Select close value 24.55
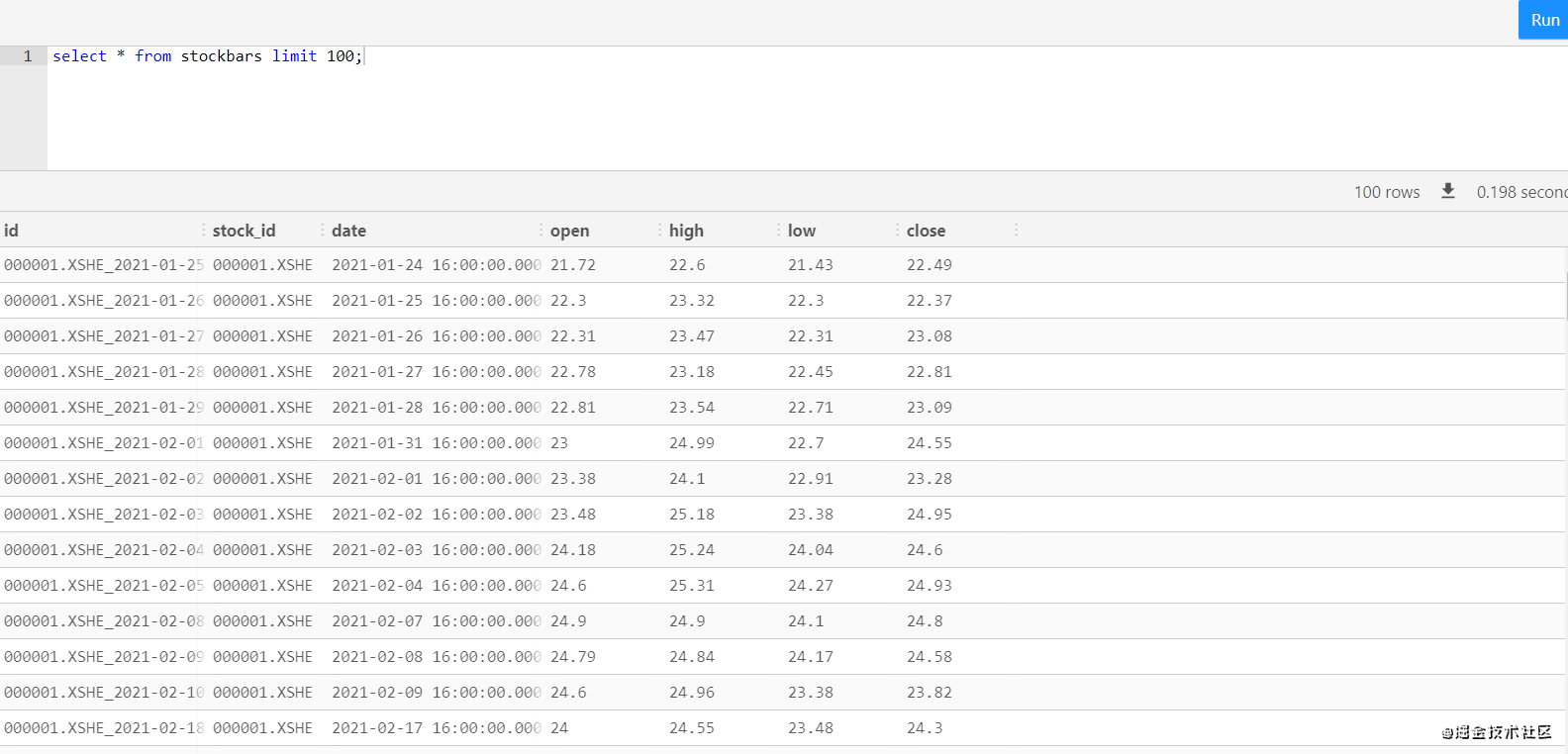 point(930,443)
